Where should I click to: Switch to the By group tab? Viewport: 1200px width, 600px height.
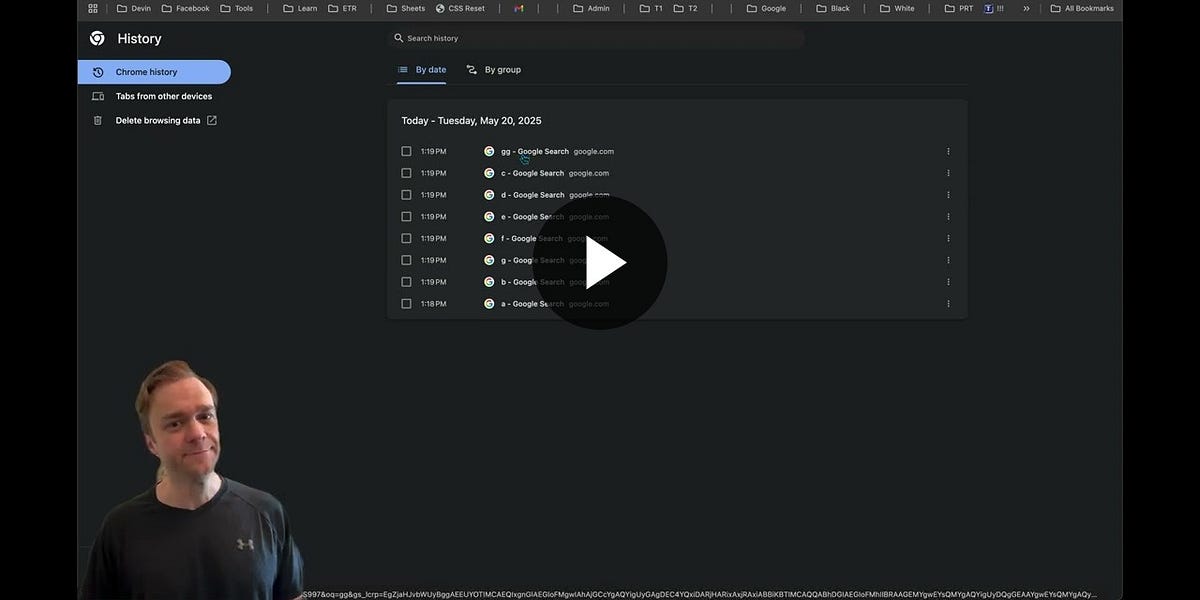pyautogui.click(x=497, y=69)
